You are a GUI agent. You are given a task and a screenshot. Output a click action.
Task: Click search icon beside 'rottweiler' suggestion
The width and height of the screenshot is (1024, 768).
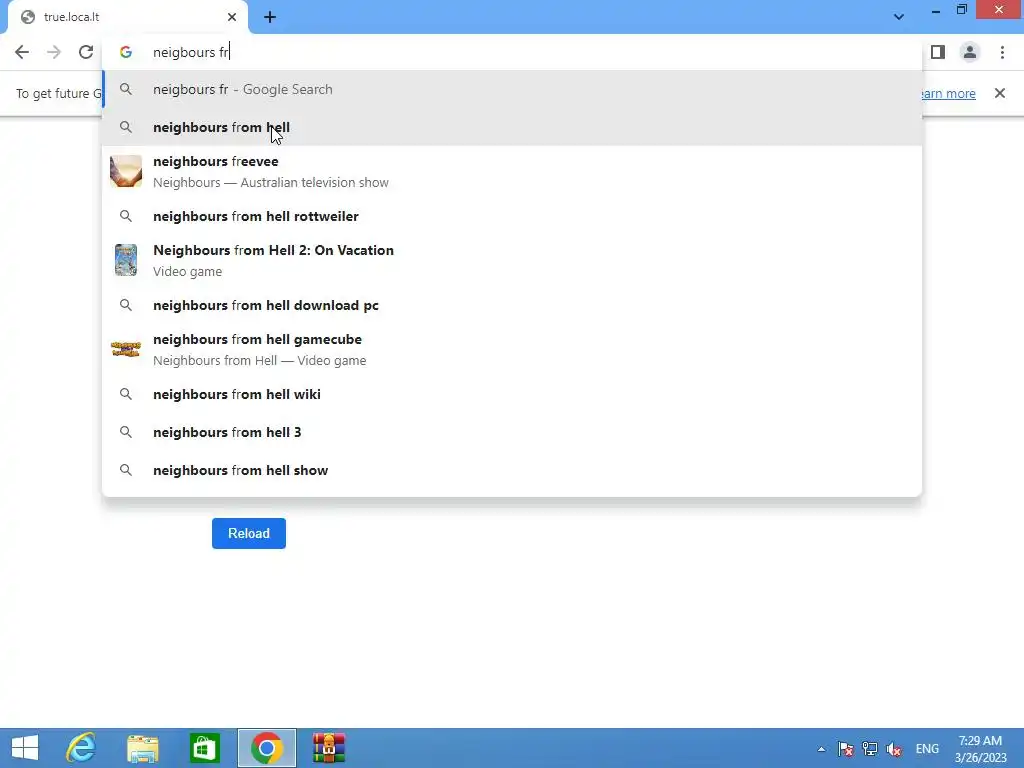[126, 216]
